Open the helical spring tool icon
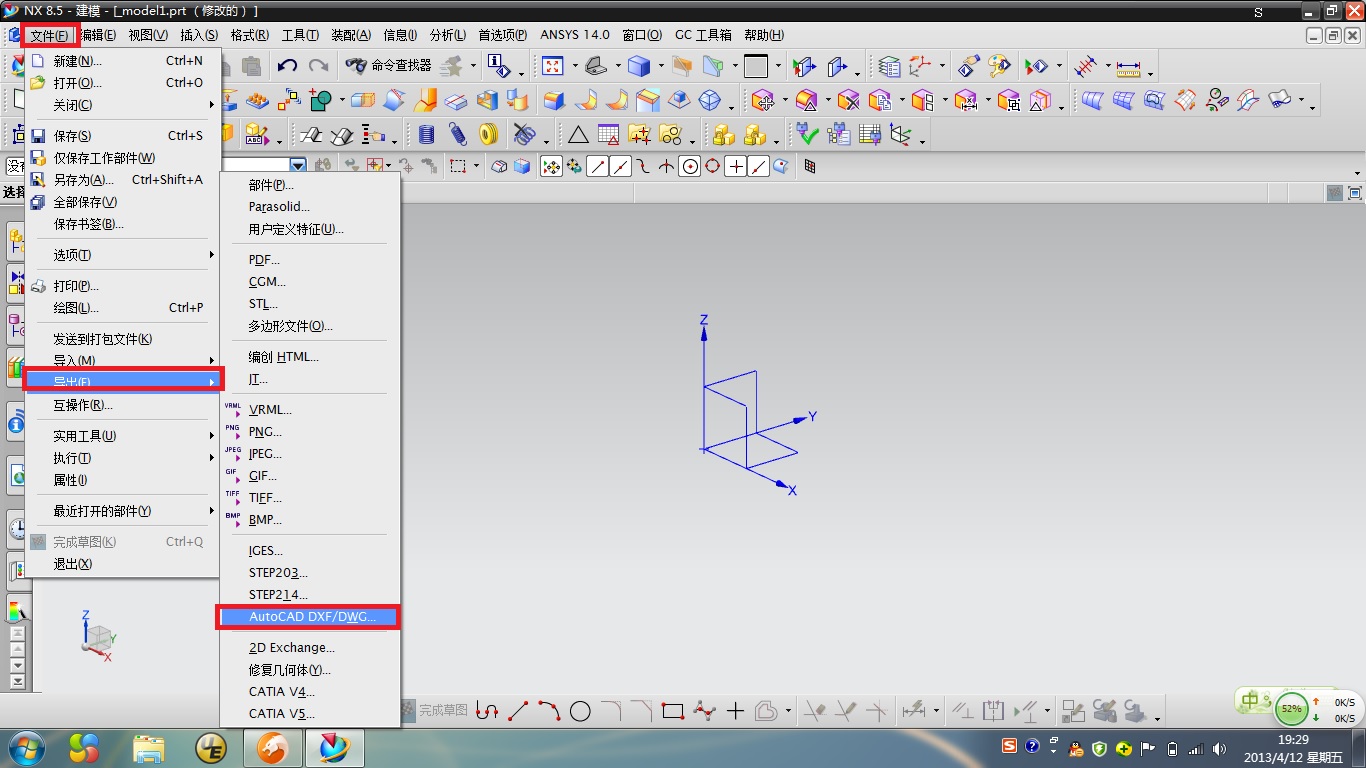This screenshot has height=768, width=1366. pos(458,134)
